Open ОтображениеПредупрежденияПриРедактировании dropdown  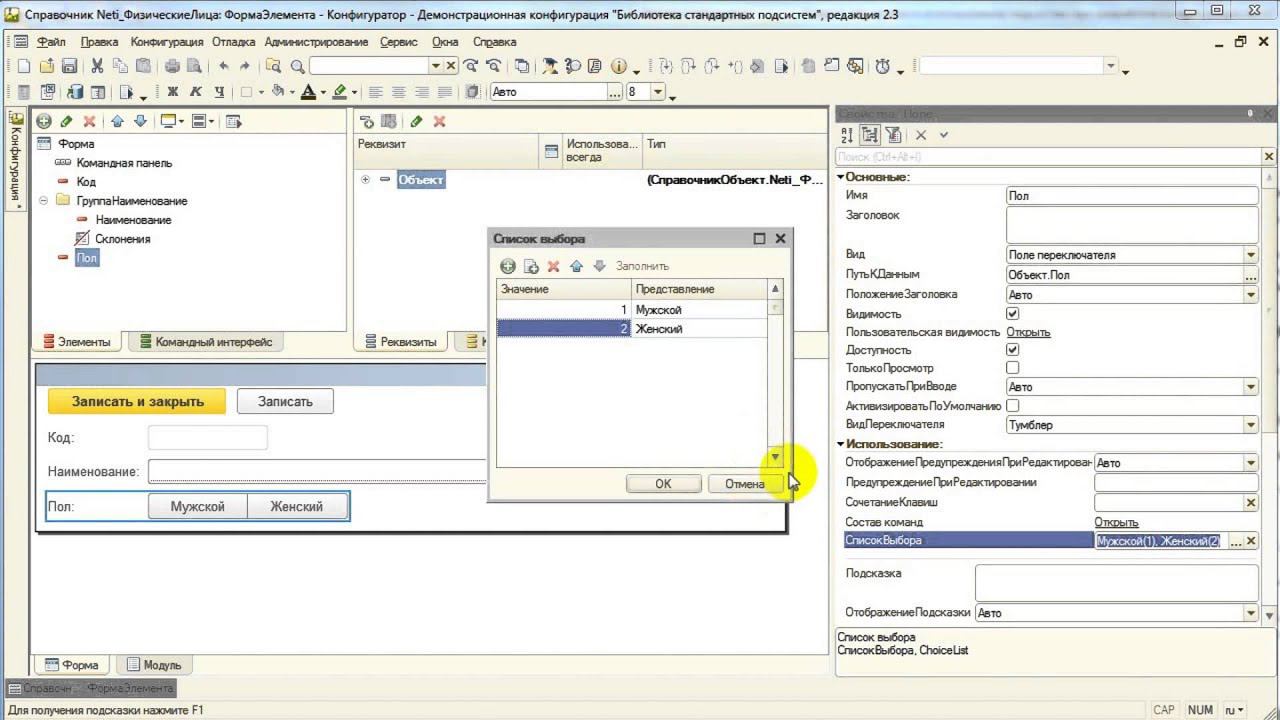pos(1251,463)
